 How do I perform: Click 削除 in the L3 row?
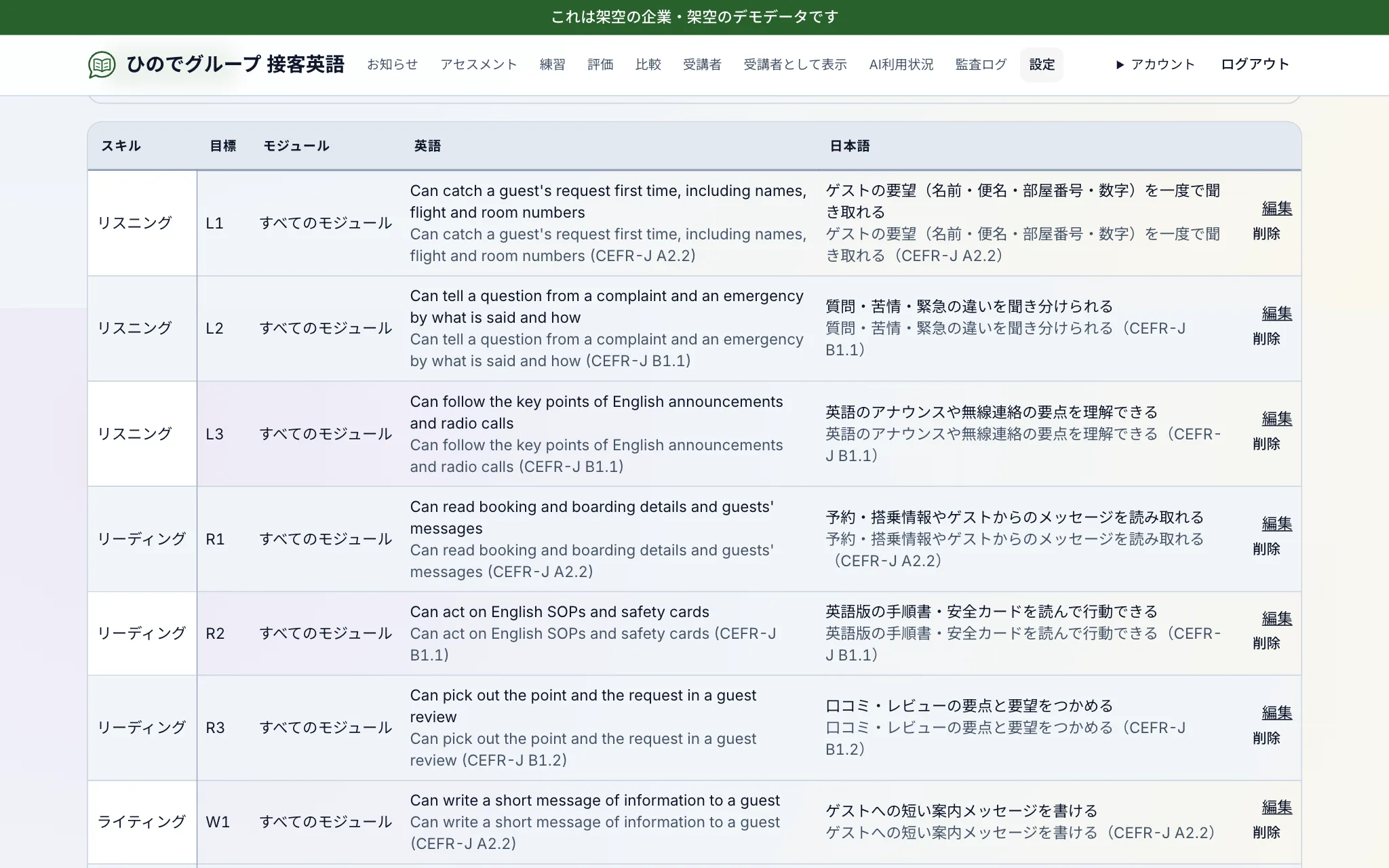pos(1266,443)
